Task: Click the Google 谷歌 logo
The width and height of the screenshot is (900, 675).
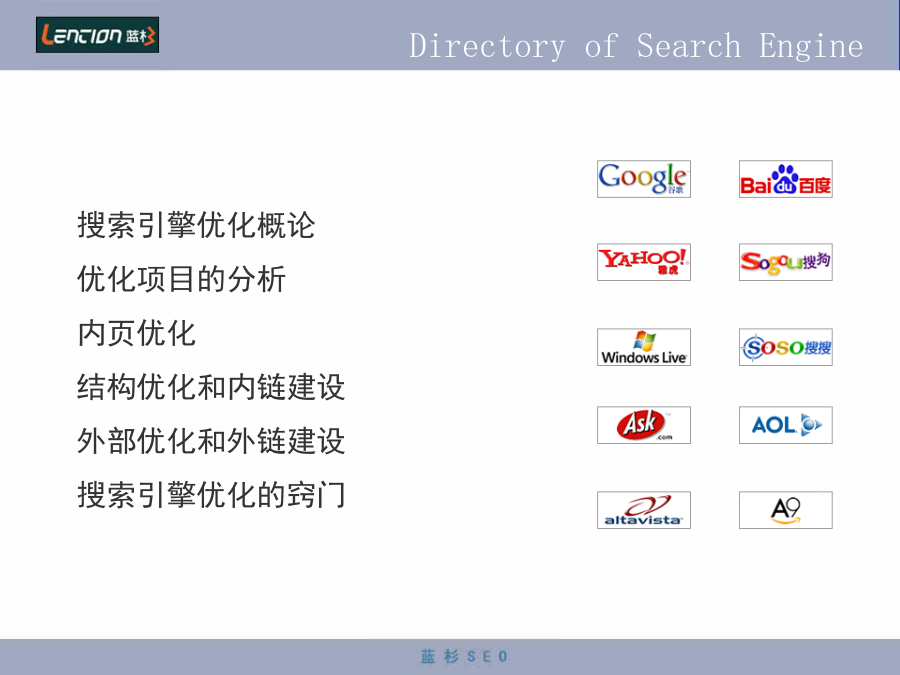Action: click(x=643, y=179)
